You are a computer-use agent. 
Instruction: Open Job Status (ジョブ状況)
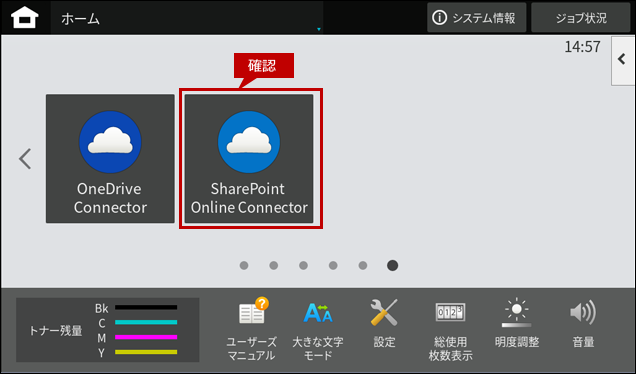(581, 18)
